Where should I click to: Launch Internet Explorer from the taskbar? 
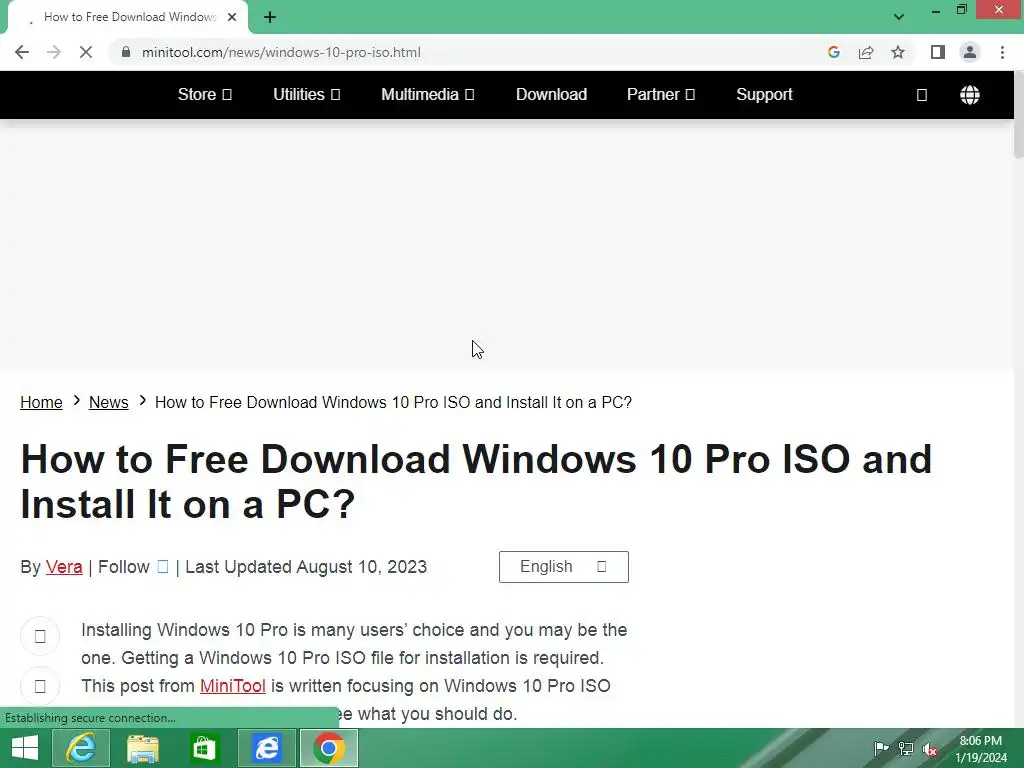click(x=81, y=748)
